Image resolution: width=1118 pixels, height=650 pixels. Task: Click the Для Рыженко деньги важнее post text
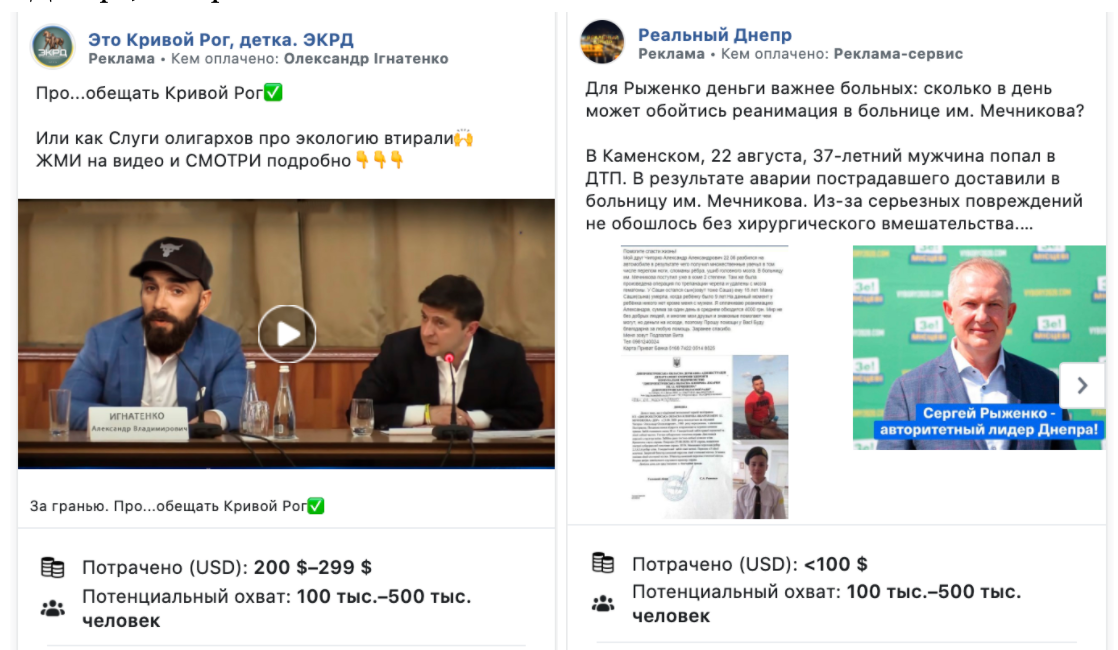click(x=834, y=100)
